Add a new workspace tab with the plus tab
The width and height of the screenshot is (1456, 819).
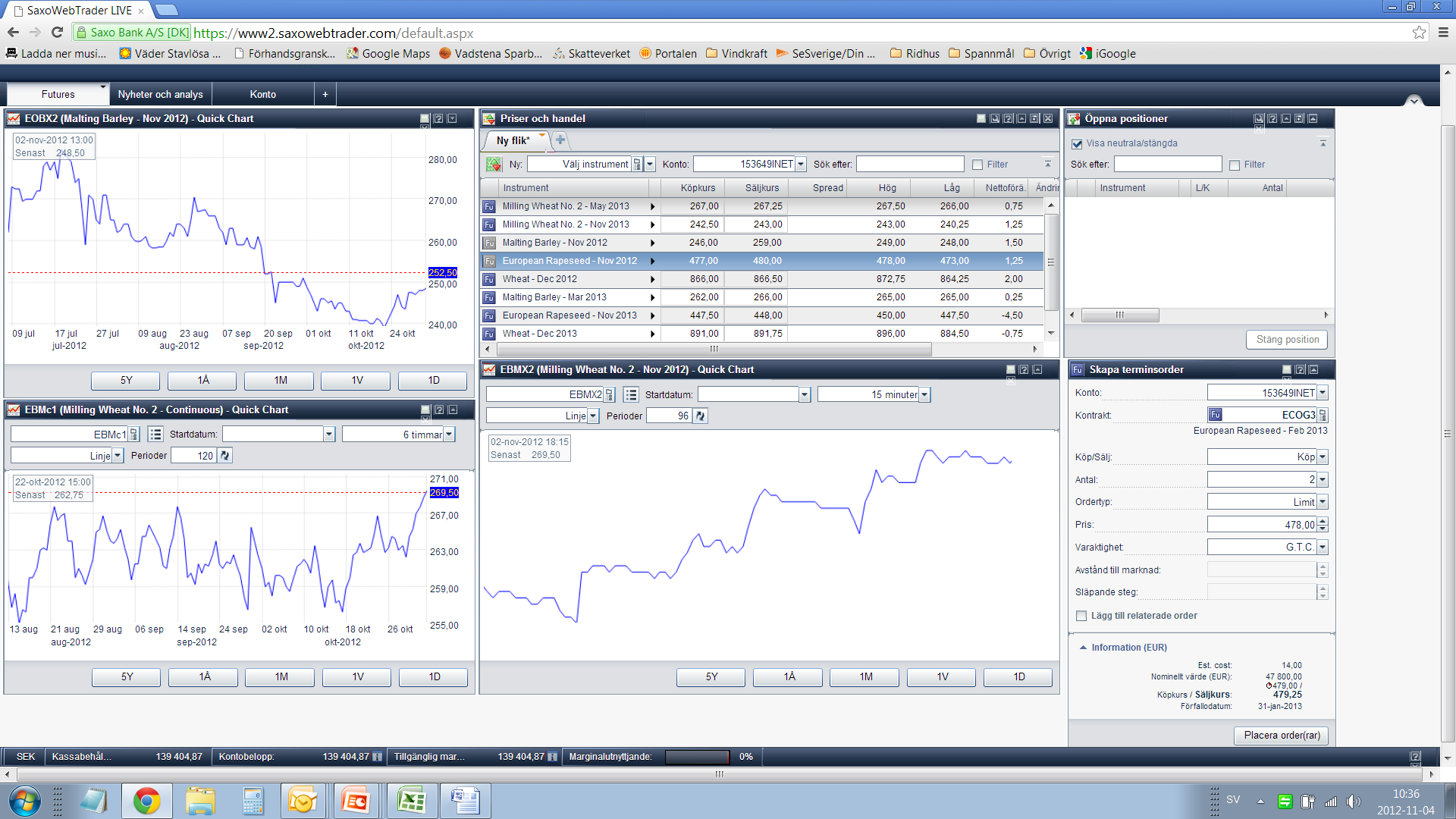[x=325, y=94]
